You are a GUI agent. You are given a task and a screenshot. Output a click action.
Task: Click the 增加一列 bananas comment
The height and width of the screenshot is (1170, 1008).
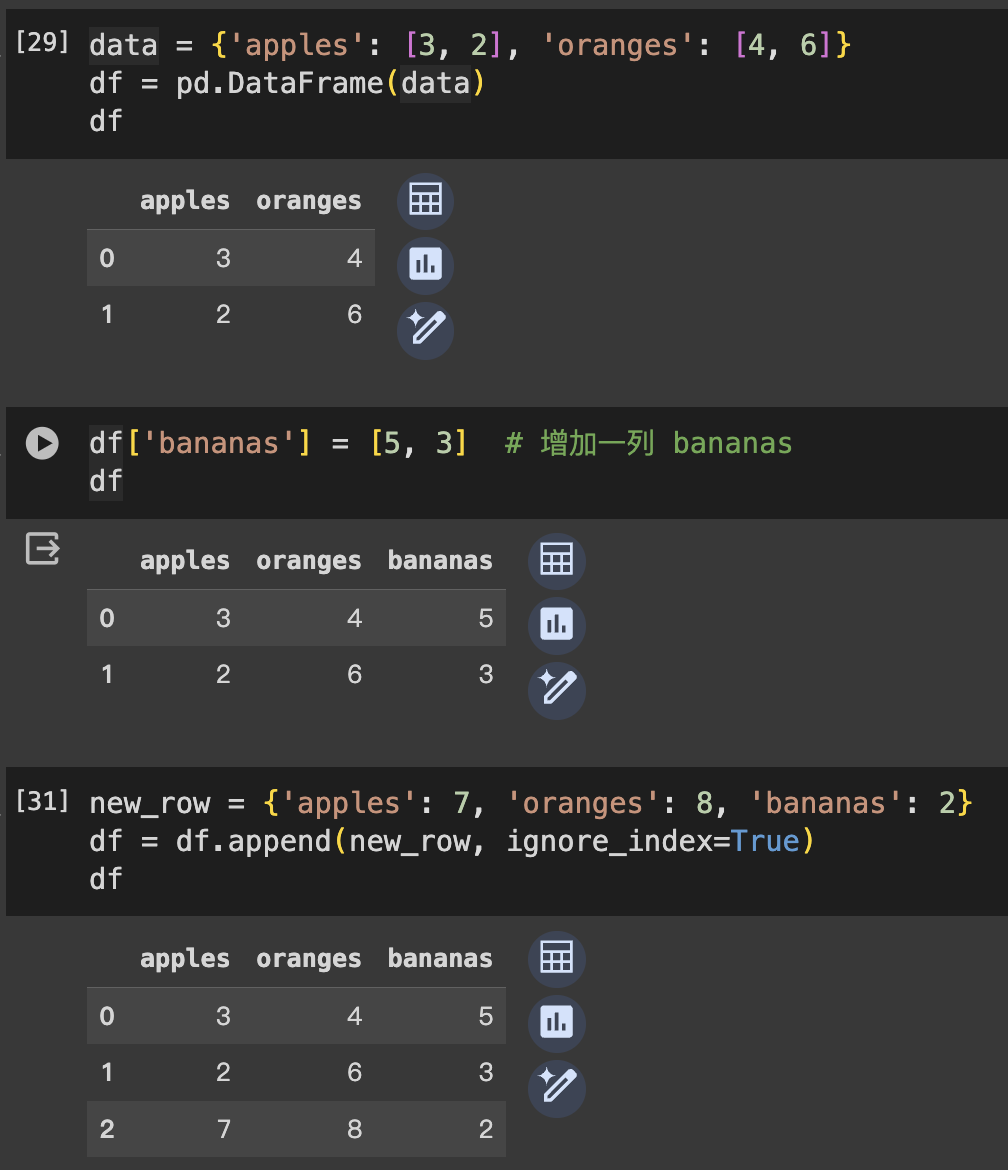[648, 443]
